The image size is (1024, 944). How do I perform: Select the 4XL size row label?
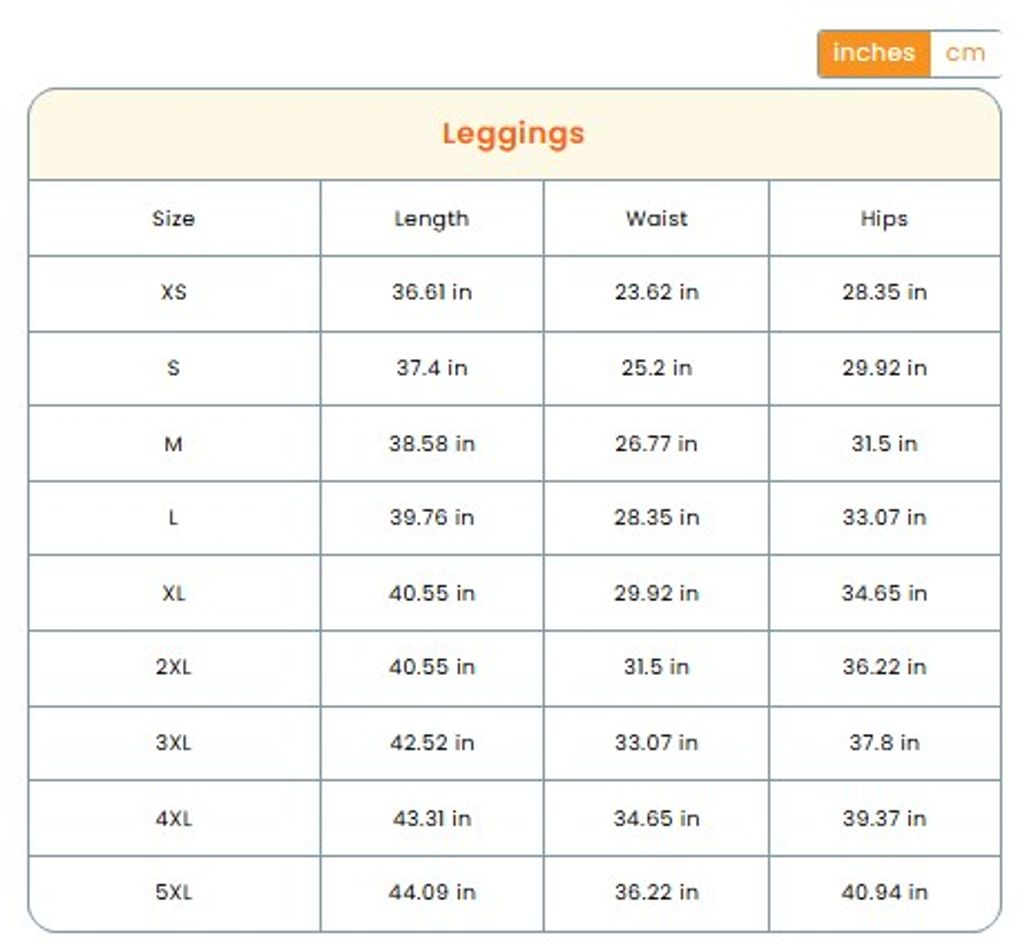173,818
